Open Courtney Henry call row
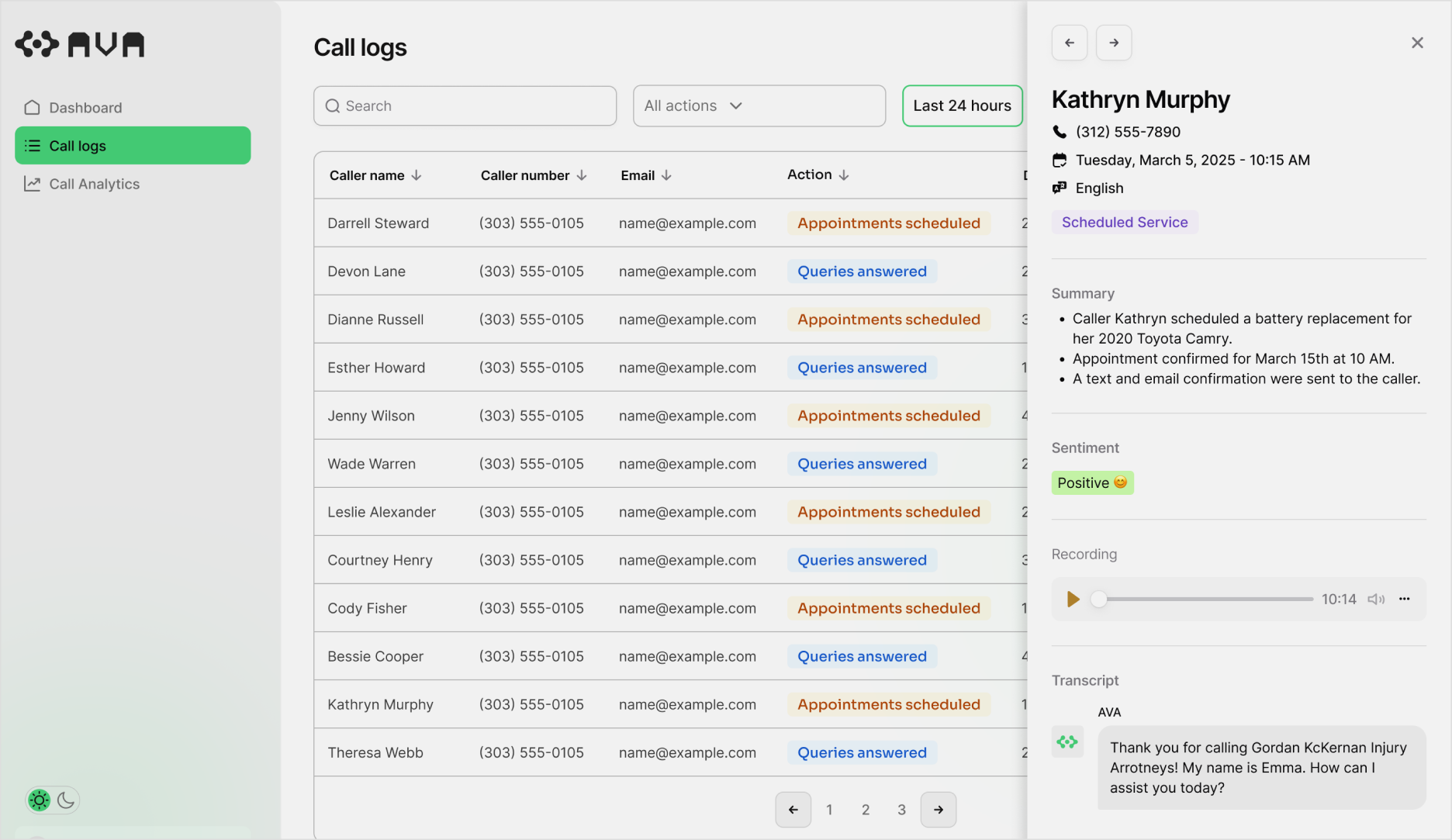 pos(670,560)
